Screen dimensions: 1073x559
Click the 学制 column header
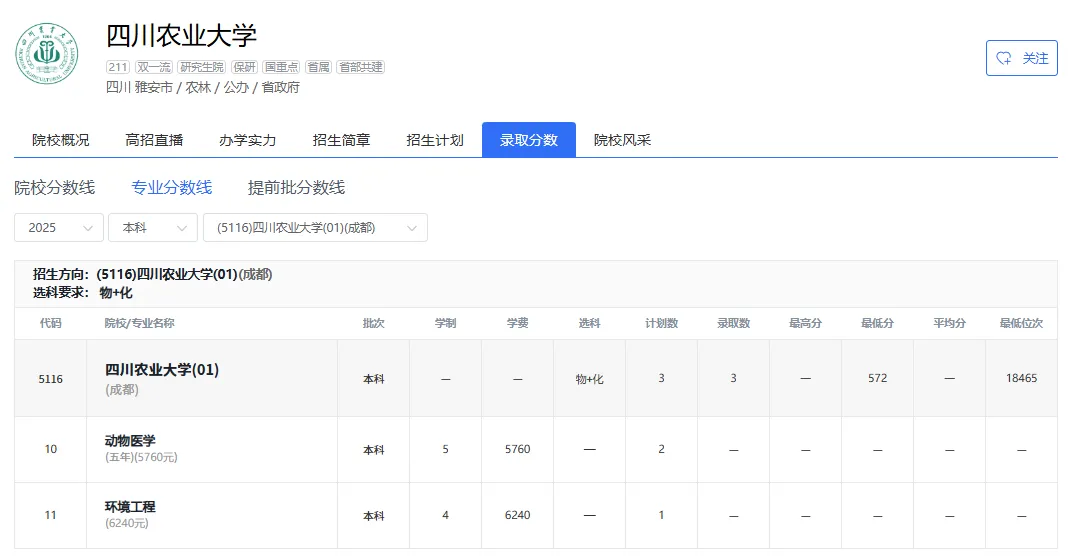[x=445, y=323]
